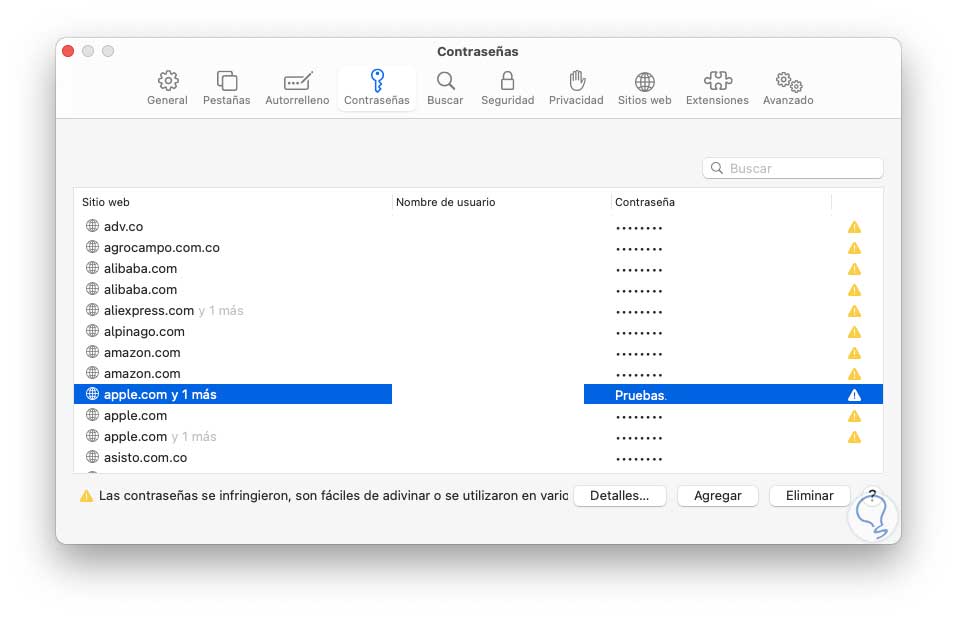Click globe icon next to asisto.com.co
This screenshot has width=957, height=618.
coord(92,456)
